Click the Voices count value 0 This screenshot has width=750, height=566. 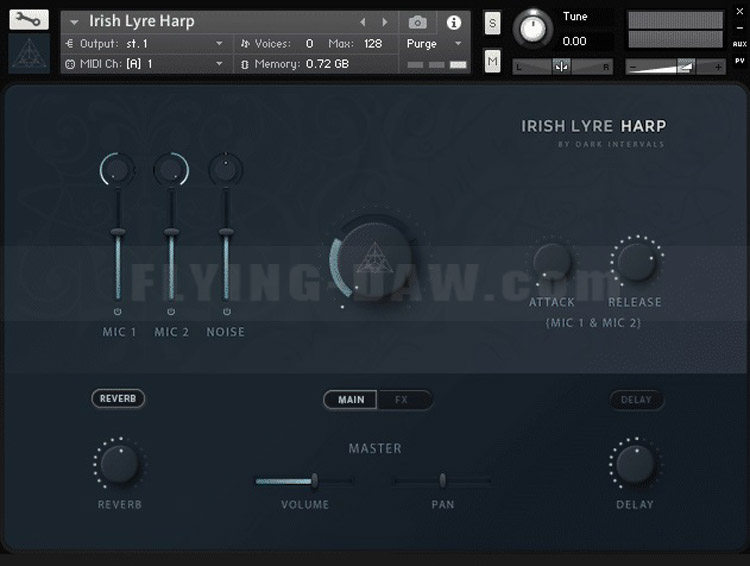click(x=309, y=44)
